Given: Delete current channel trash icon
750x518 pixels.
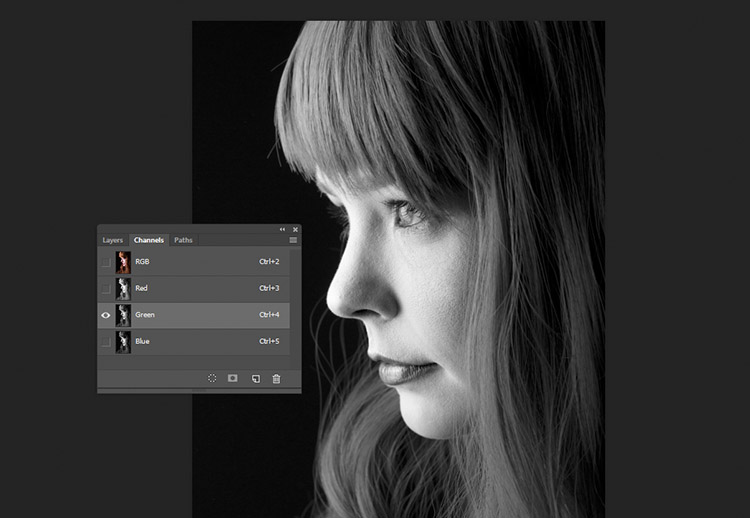Looking at the screenshot, I should (x=276, y=379).
